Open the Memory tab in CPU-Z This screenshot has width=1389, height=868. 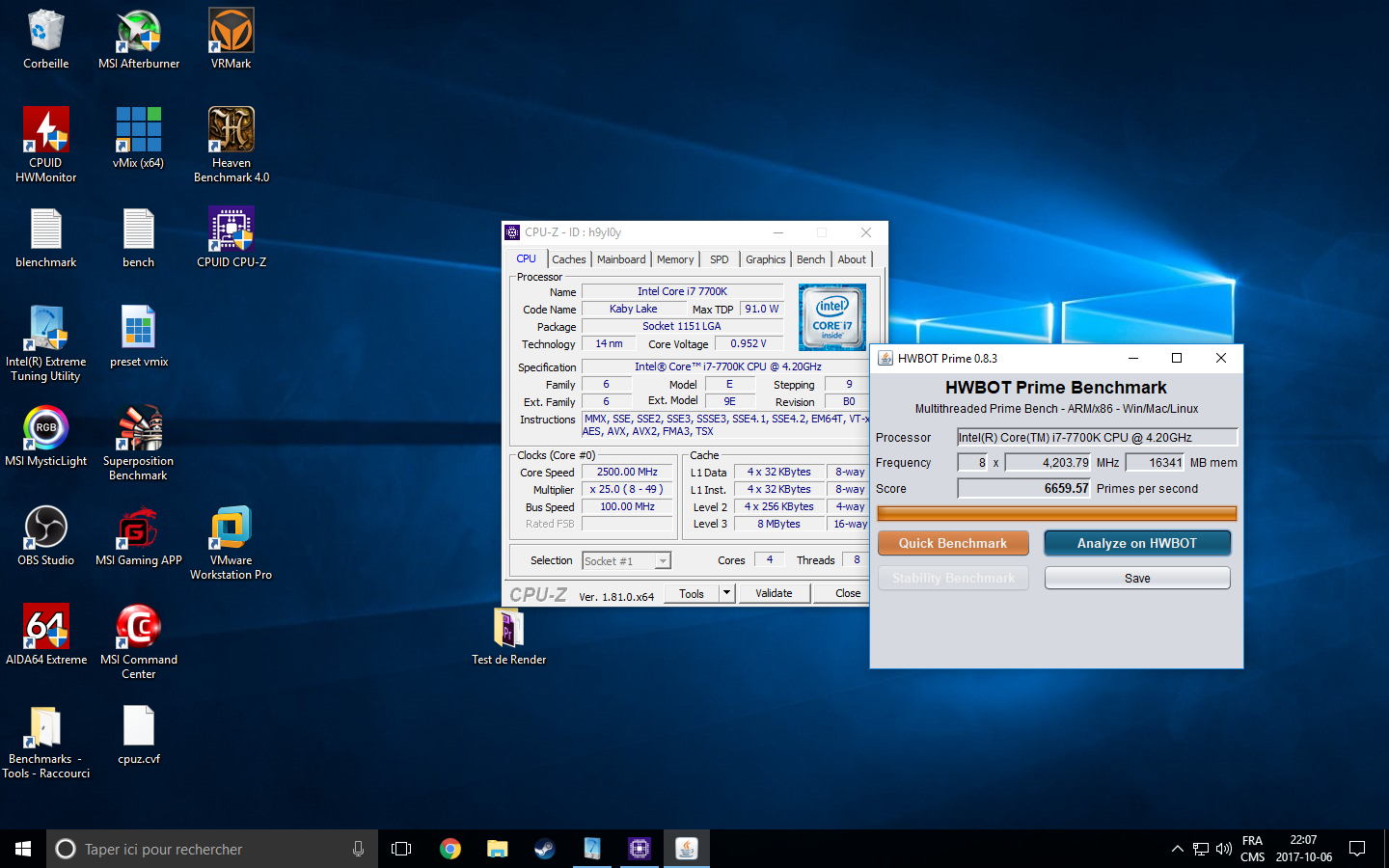pos(675,259)
